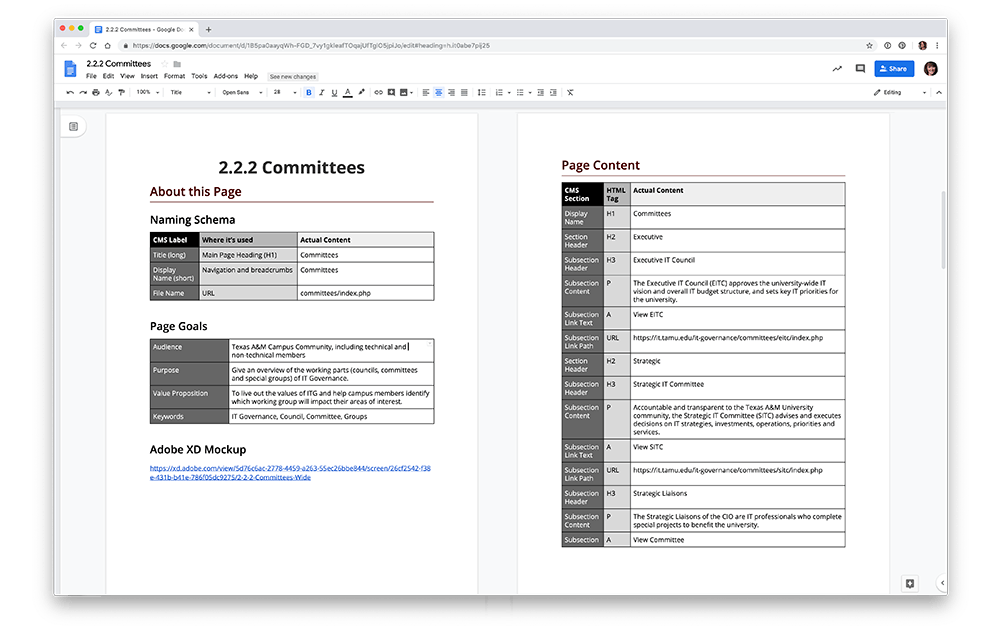1000x629 pixels.
Task: Apply a numbered list
Action: pyautogui.click(x=499, y=92)
